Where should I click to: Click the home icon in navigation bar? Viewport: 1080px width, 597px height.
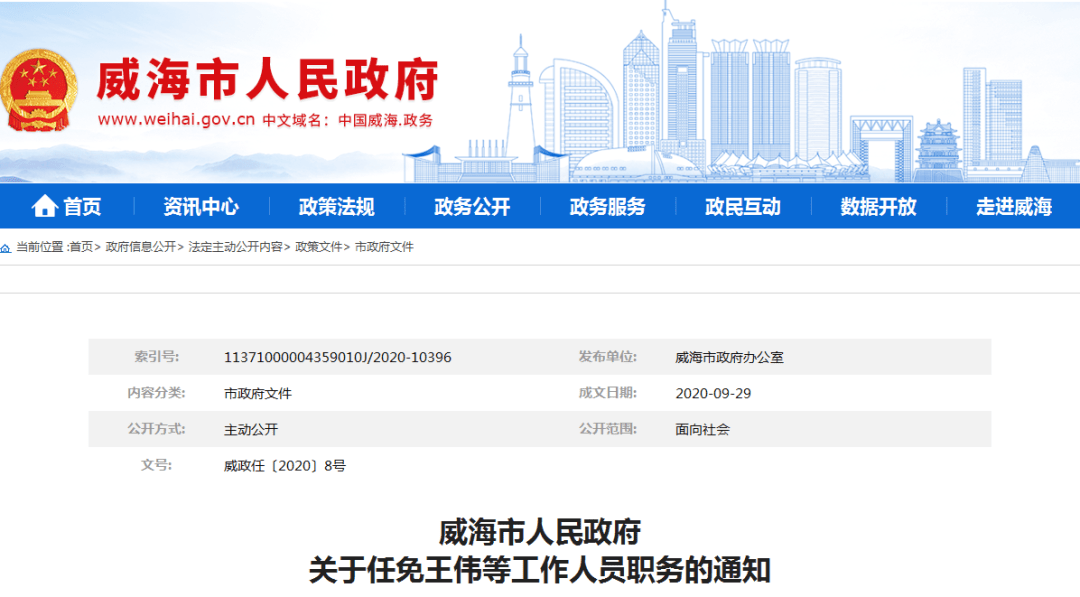point(44,206)
